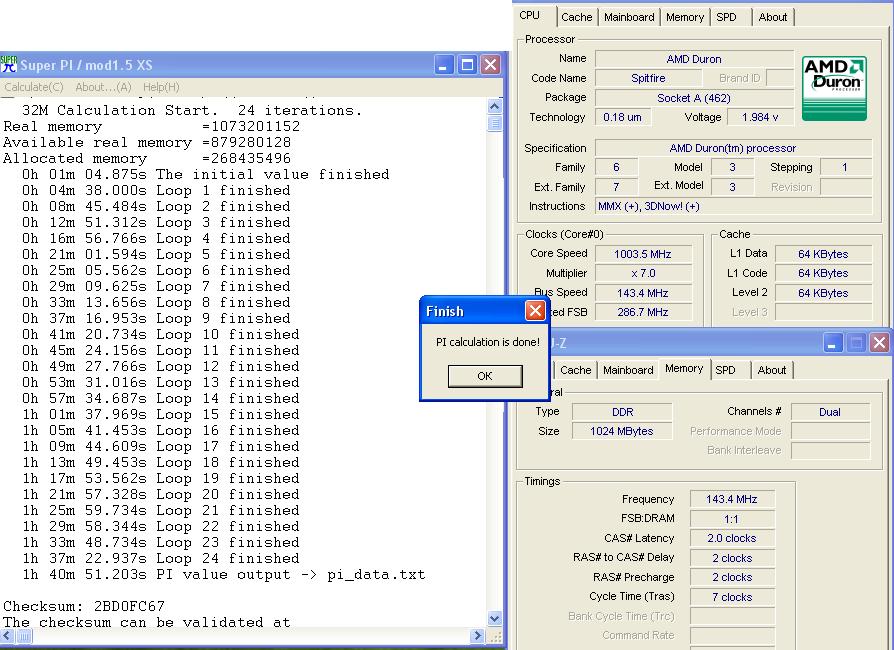Image resolution: width=894 pixels, height=650 pixels.
Task: Click the RAS# to CAS# Delay '2 clocks' value
Action: point(732,558)
